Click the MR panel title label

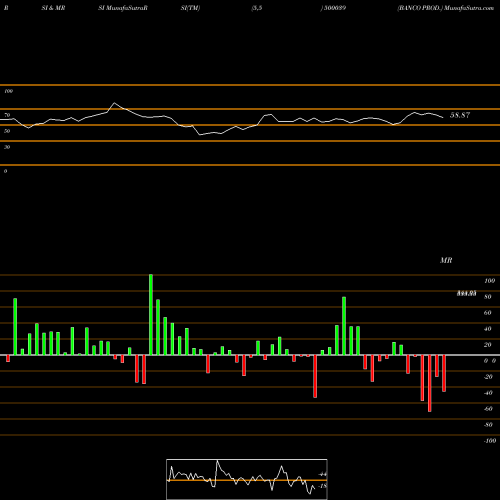tap(446, 260)
